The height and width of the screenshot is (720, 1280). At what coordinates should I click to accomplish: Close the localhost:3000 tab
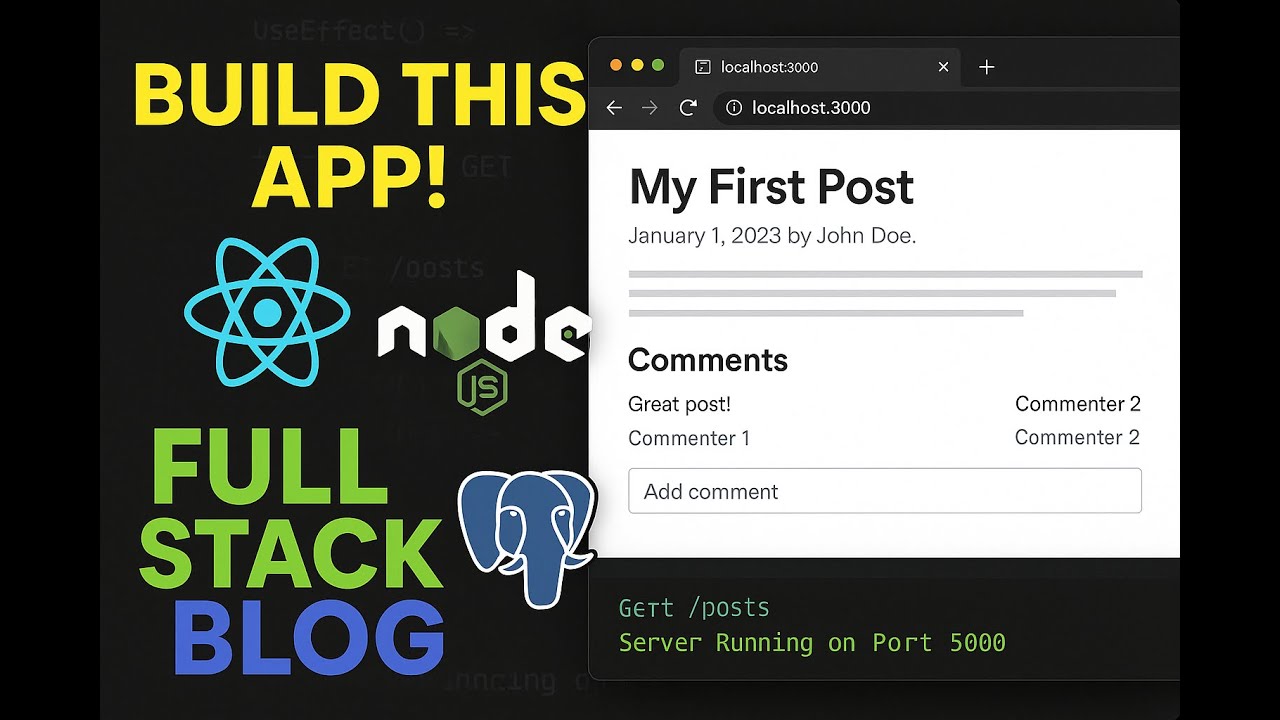[943, 67]
